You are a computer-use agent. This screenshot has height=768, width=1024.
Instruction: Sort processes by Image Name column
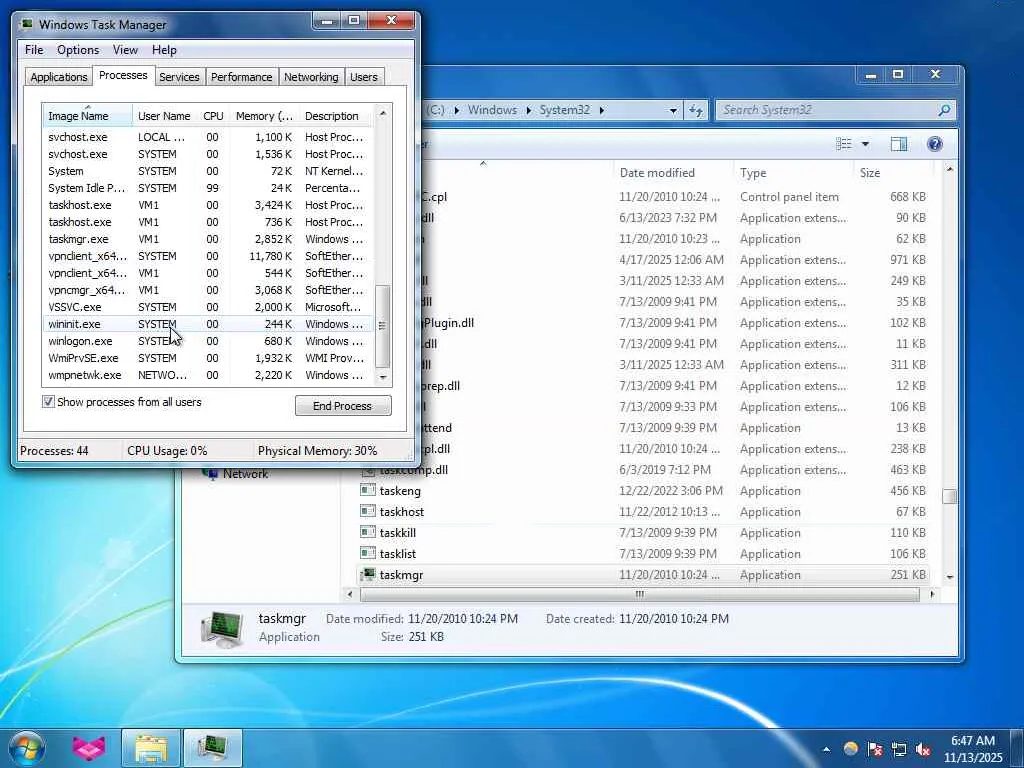(88, 116)
